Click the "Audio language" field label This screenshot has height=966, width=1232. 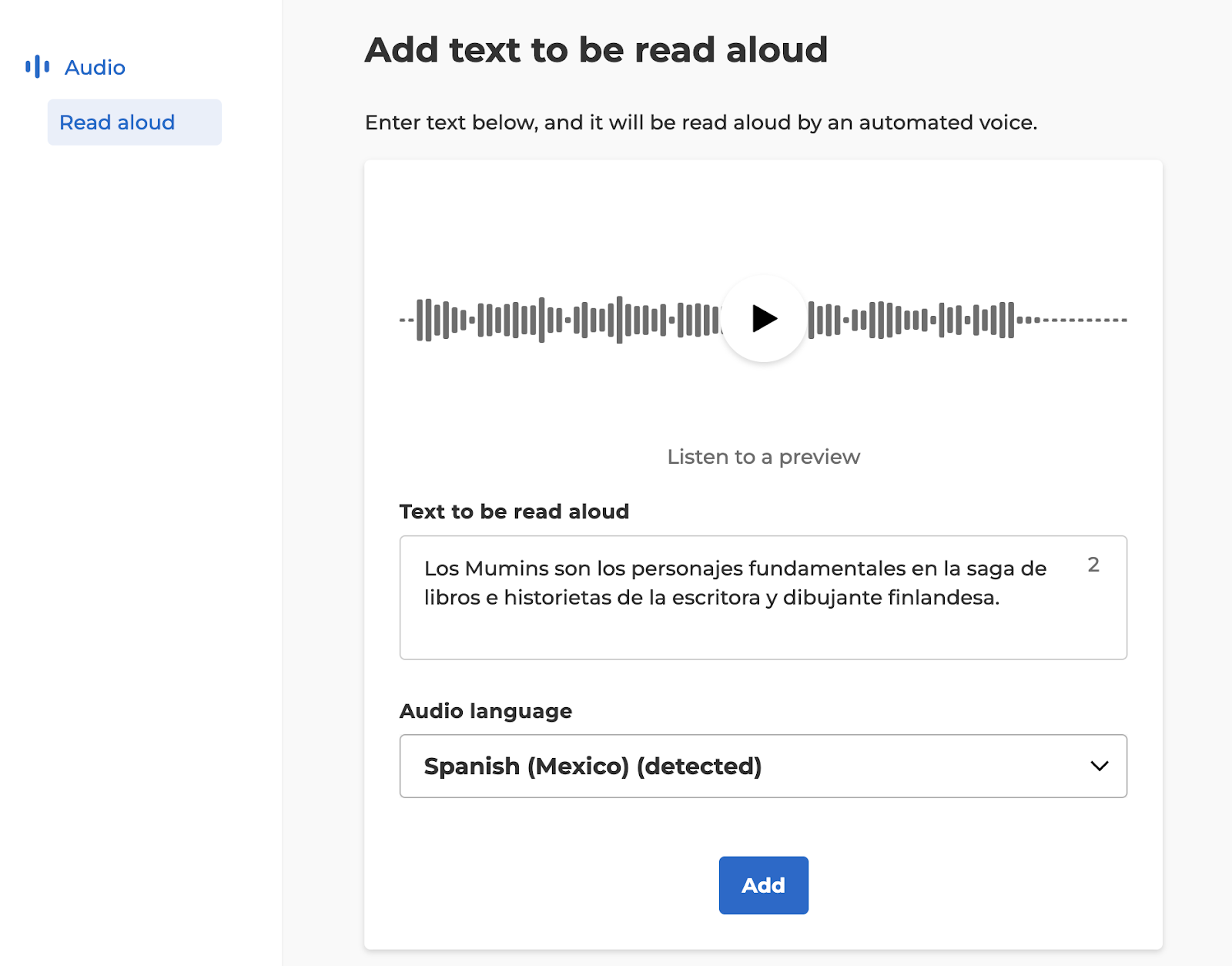point(485,711)
